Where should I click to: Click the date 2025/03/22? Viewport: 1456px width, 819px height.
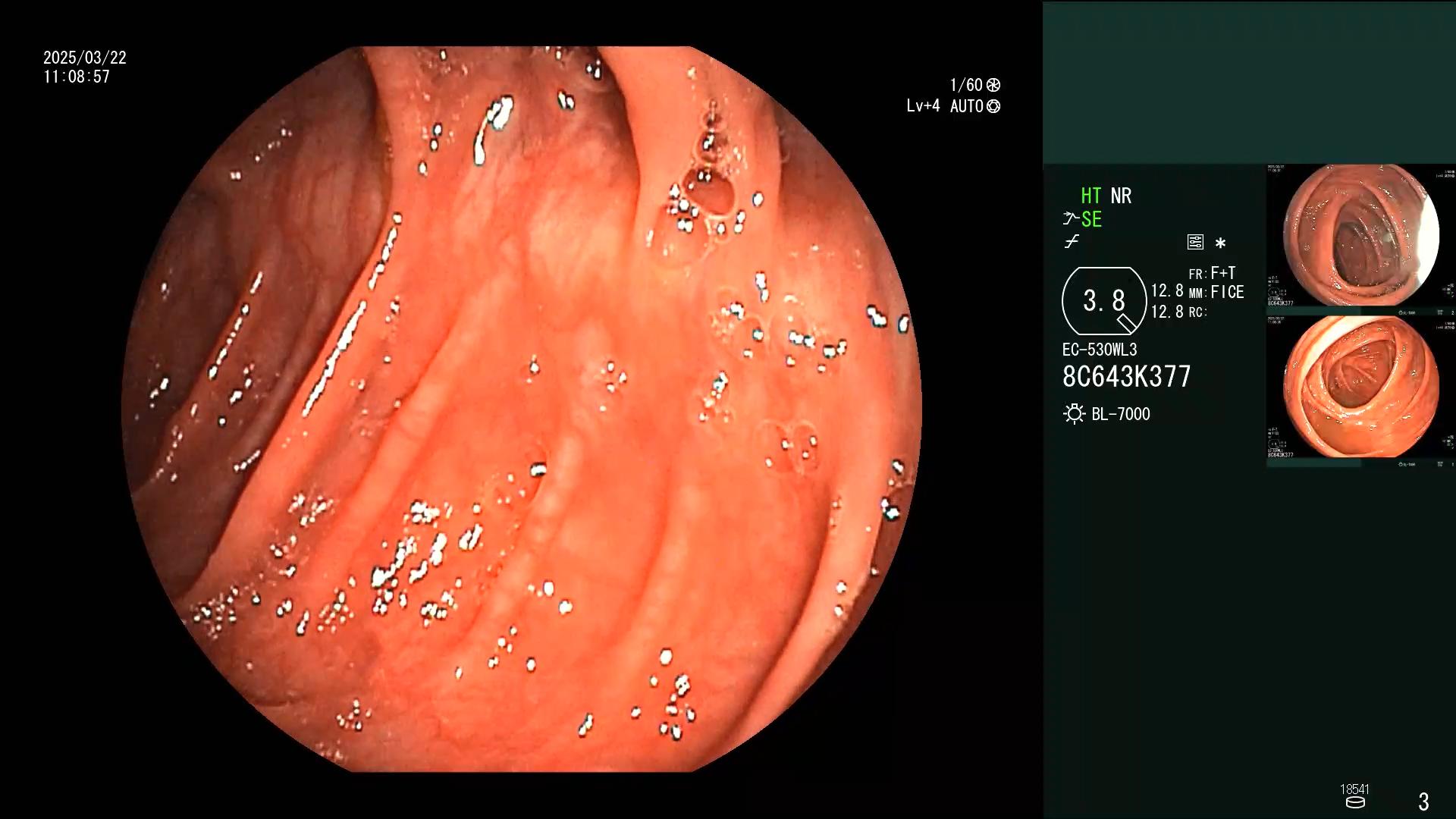(85, 58)
